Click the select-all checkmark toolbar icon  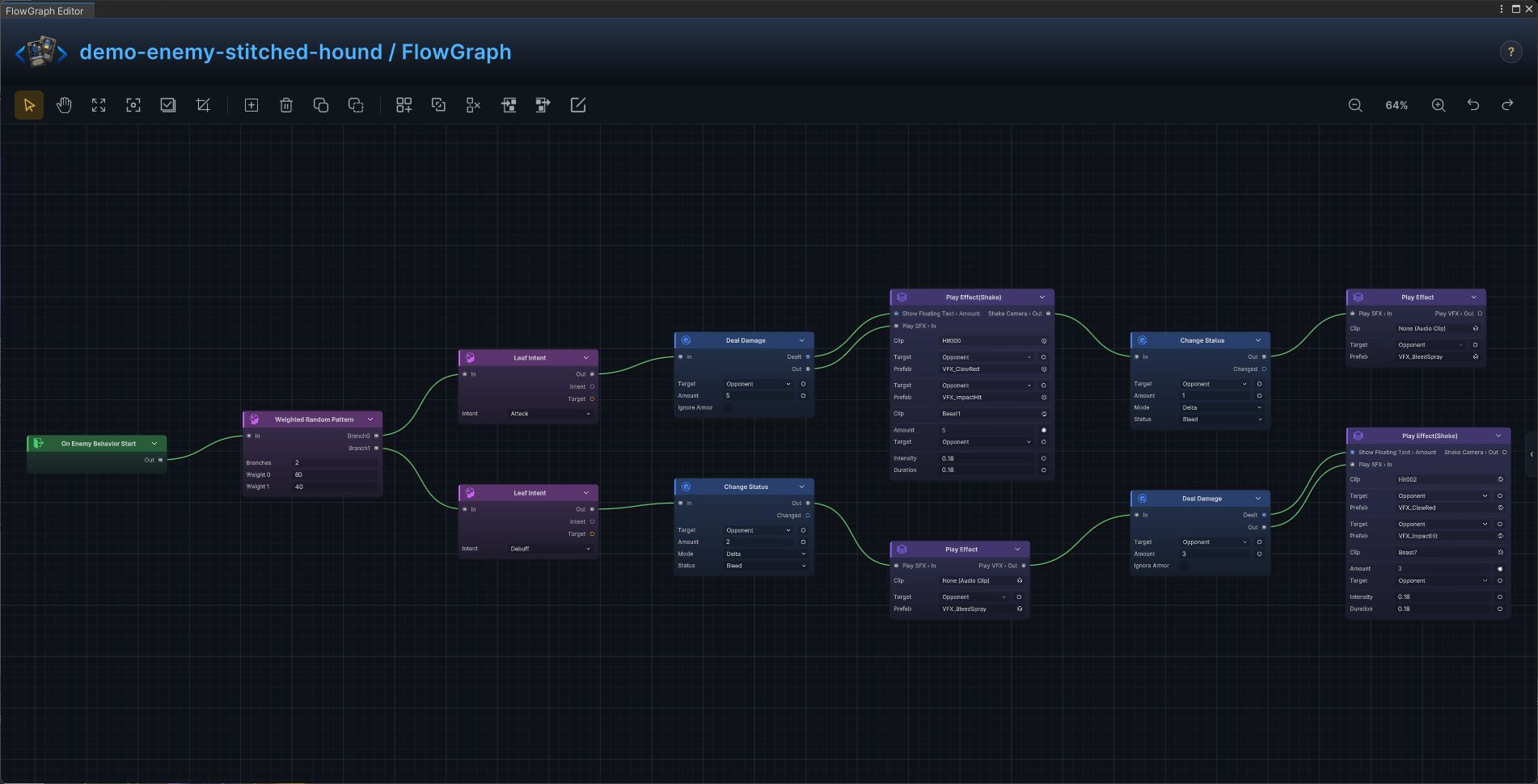click(168, 105)
